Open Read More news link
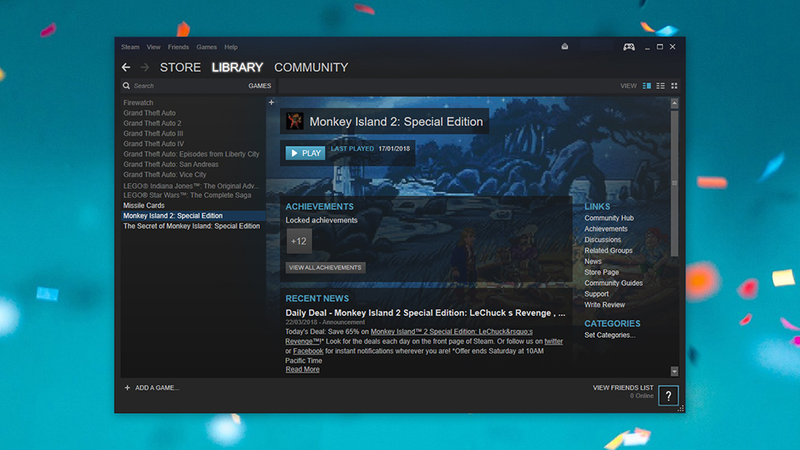Image resolution: width=800 pixels, height=450 pixels. (303, 369)
